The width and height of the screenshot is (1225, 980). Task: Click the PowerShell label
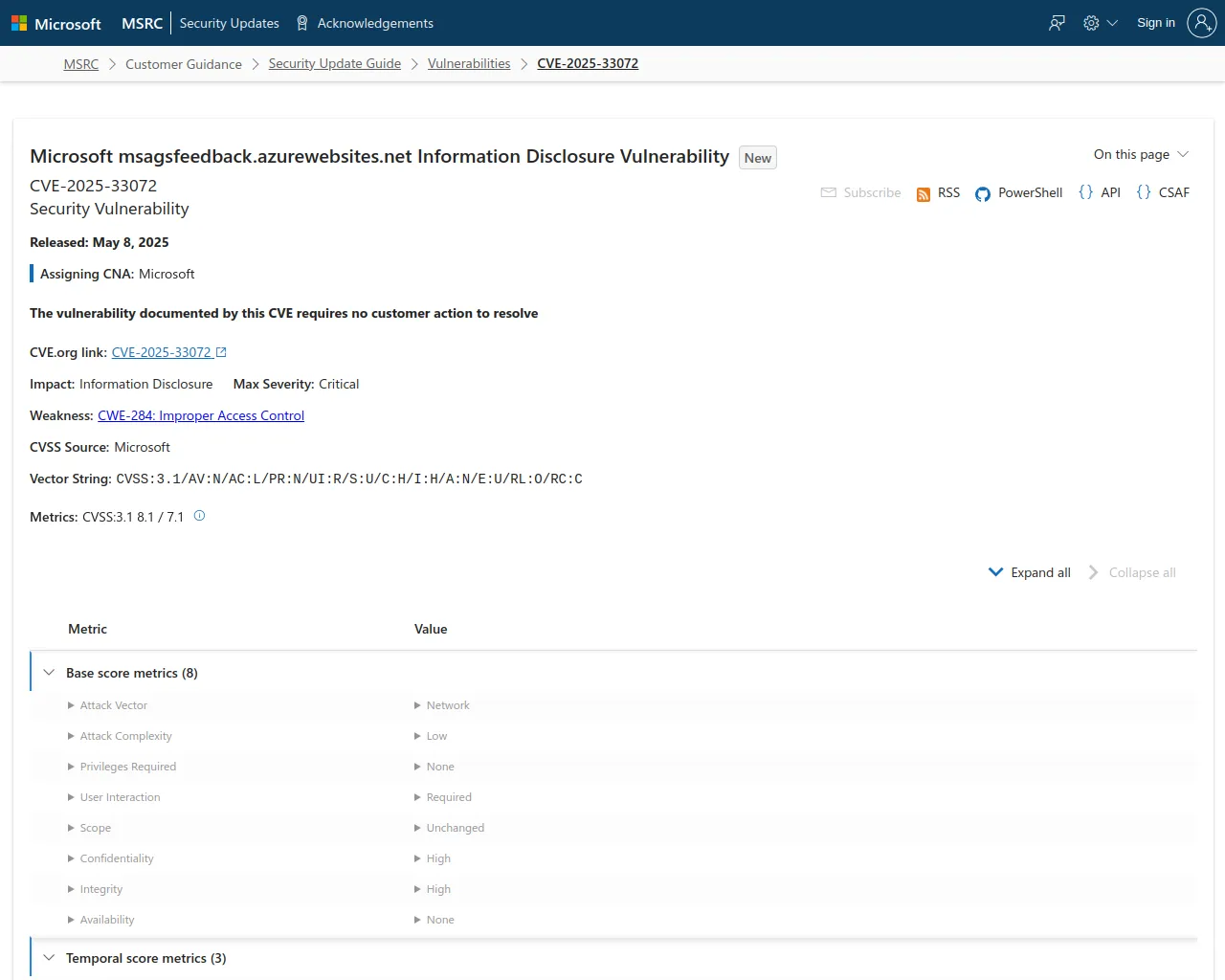tap(1030, 192)
